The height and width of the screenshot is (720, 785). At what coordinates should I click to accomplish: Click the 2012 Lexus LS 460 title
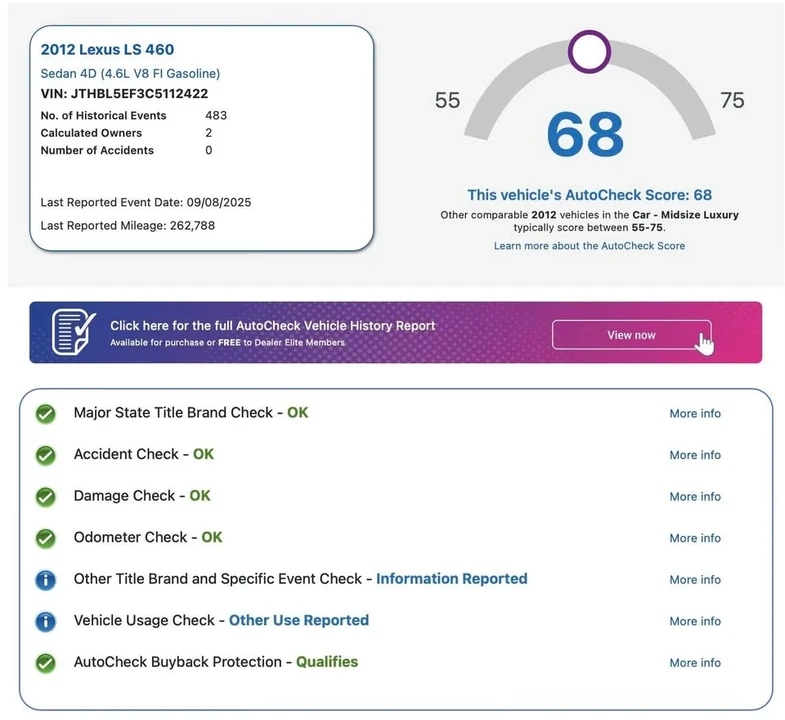[x=107, y=50]
